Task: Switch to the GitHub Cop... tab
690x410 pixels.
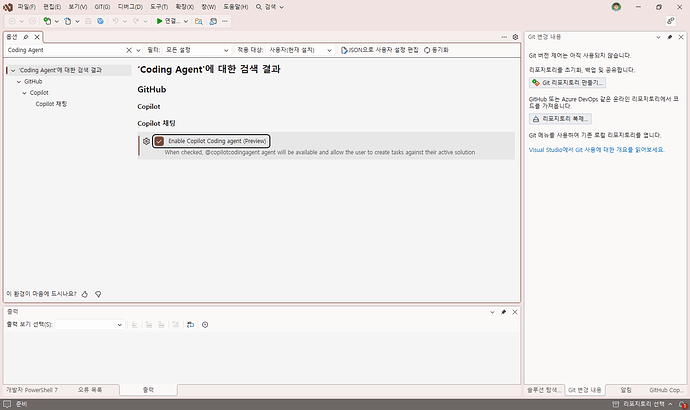Action: click(666, 390)
